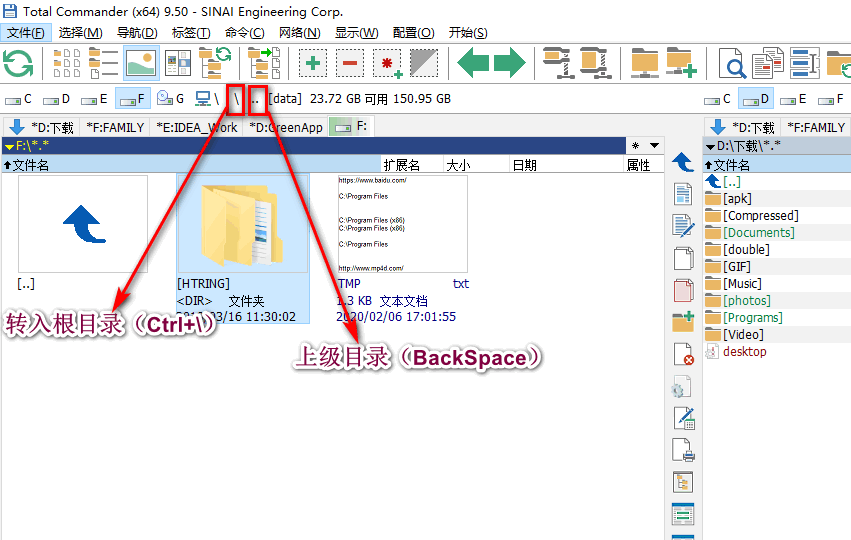Sort left panel by 文件名 column
The width and height of the screenshot is (851, 540).
[x=191, y=165]
